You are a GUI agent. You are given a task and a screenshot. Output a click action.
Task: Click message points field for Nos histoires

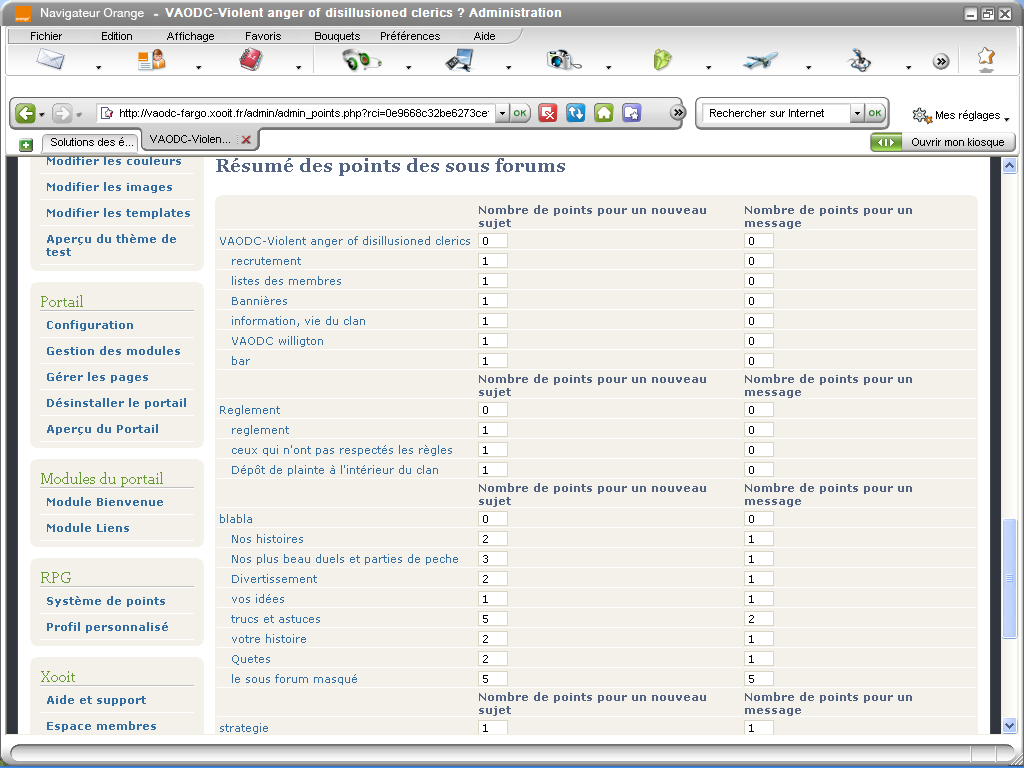click(x=758, y=539)
